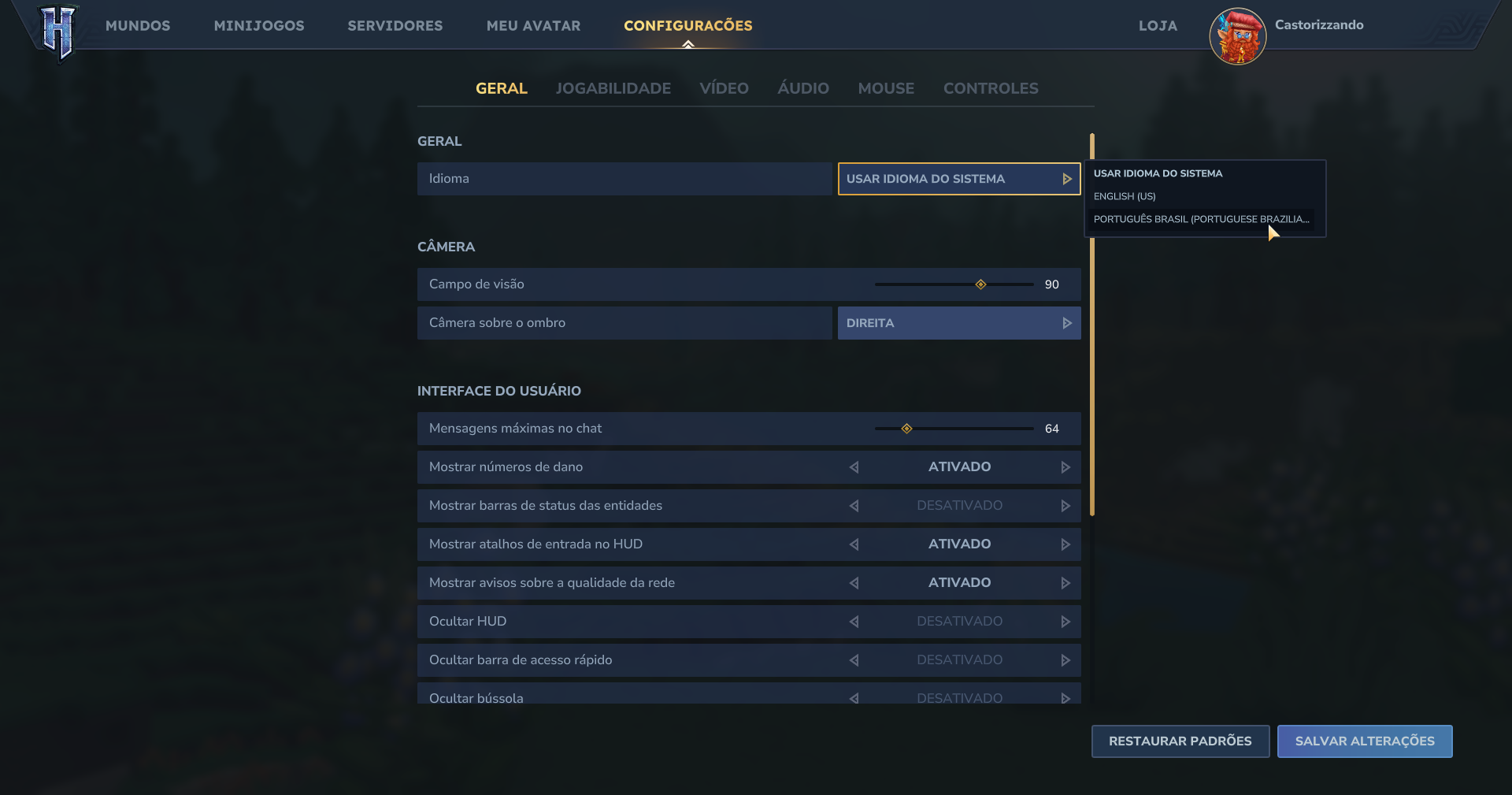
Task: Click right arrow for Mostrar números de dano
Action: 1065,467
